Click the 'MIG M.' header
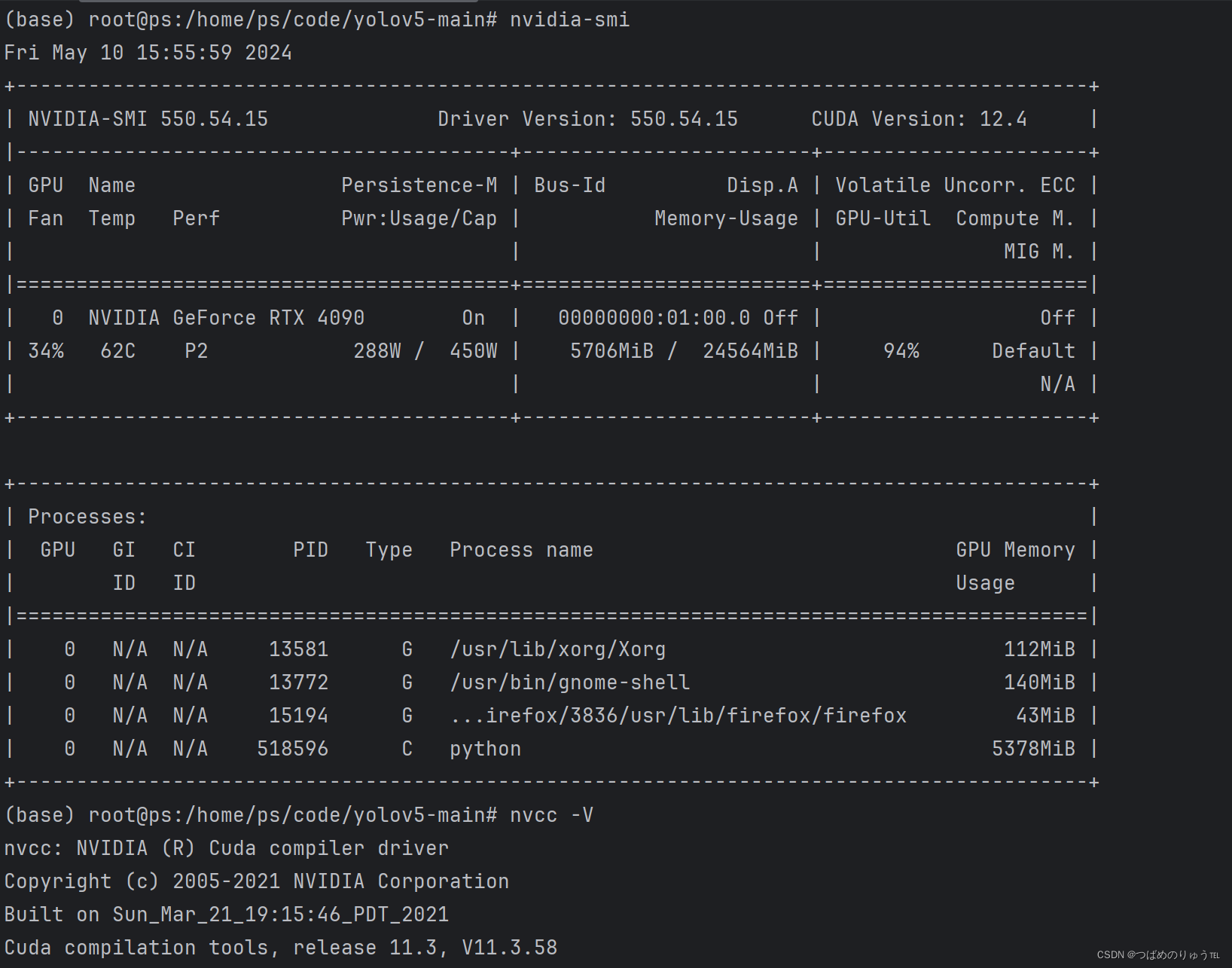1232x968 pixels. (x=1040, y=252)
